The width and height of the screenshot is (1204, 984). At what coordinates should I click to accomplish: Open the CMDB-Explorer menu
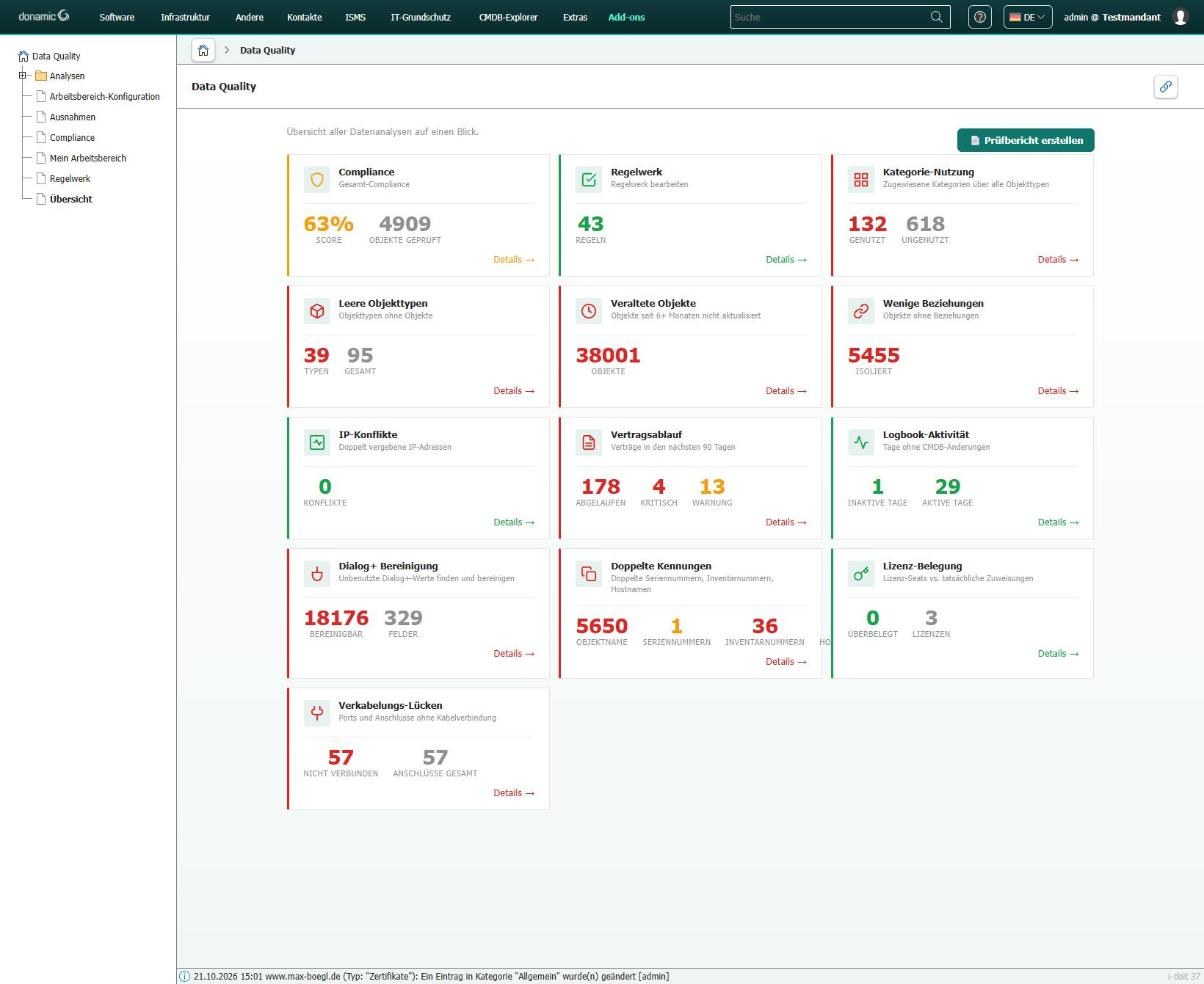pyautogui.click(x=508, y=17)
